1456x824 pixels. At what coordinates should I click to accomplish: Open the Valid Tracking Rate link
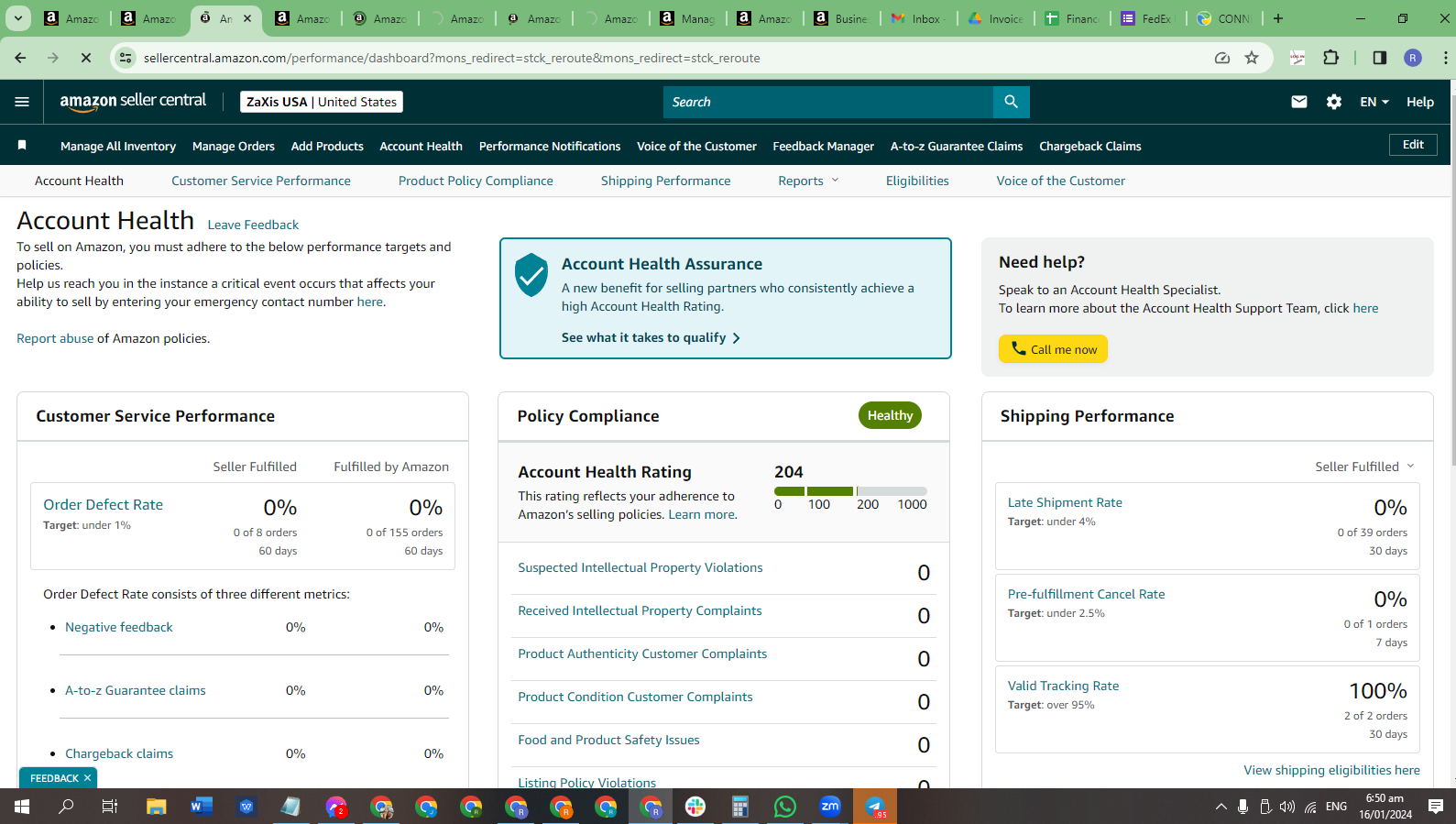pyautogui.click(x=1063, y=686)
